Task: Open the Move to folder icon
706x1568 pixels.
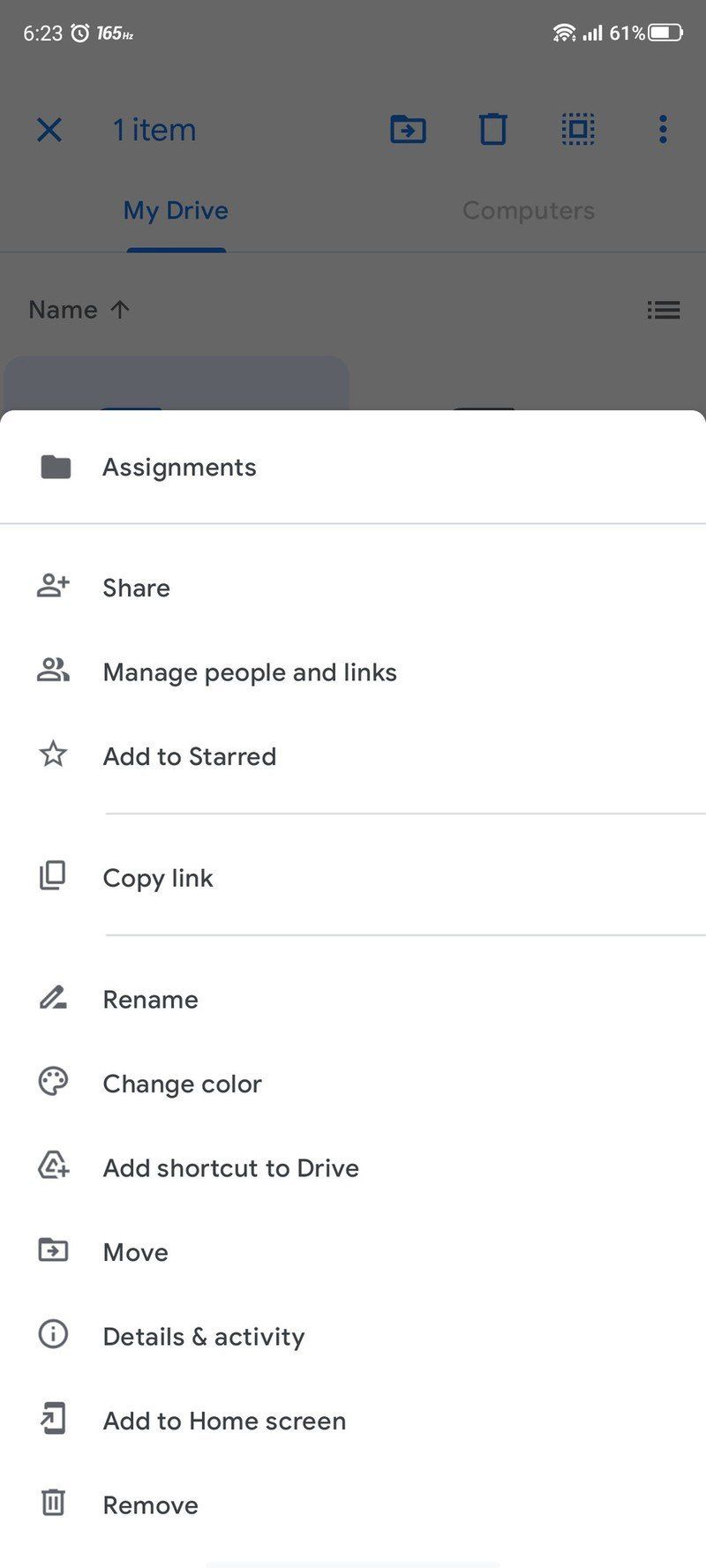Action: click(x=408, y=129)
